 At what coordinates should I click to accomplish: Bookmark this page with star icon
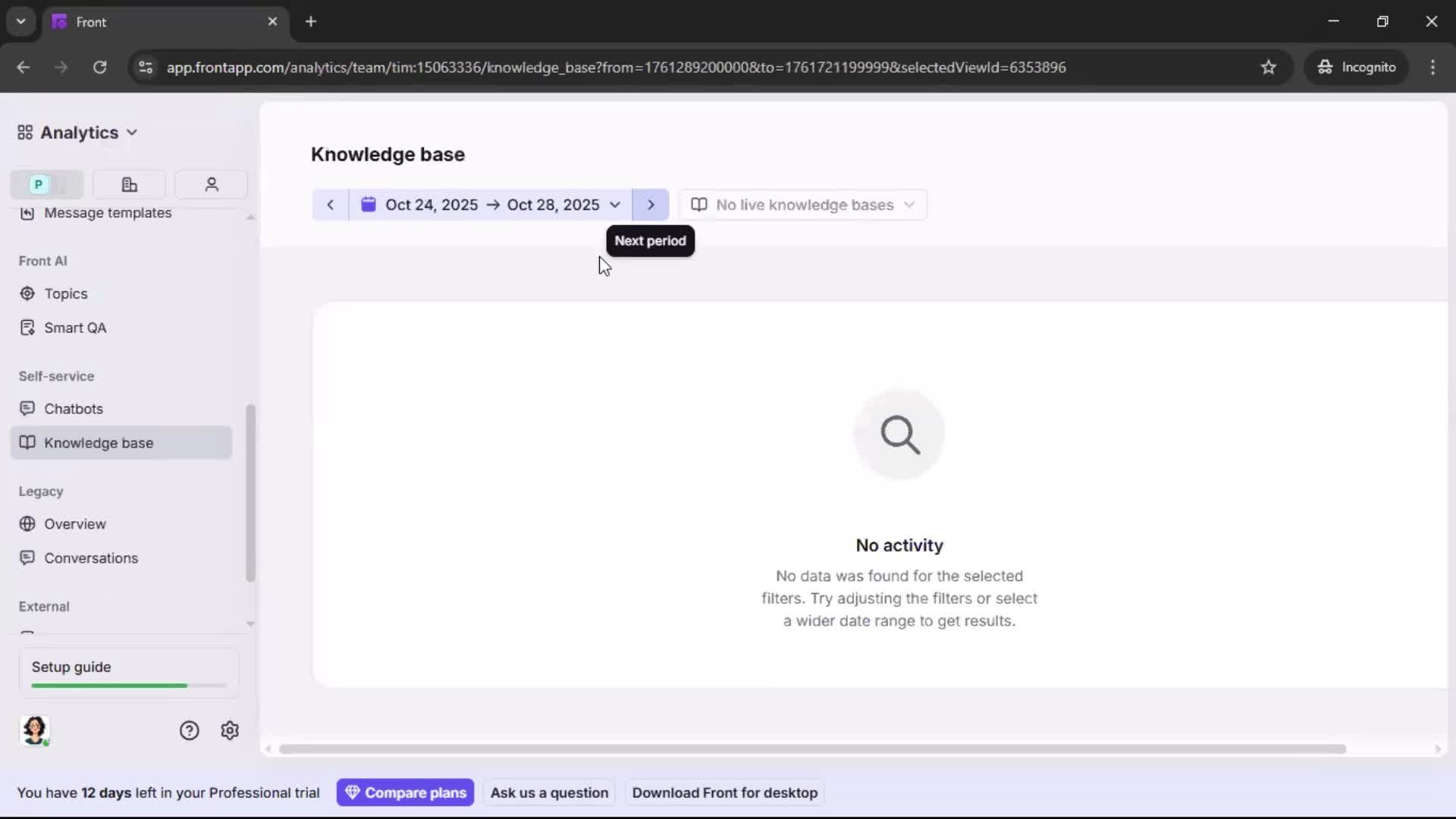click(x=1269, y=67)
